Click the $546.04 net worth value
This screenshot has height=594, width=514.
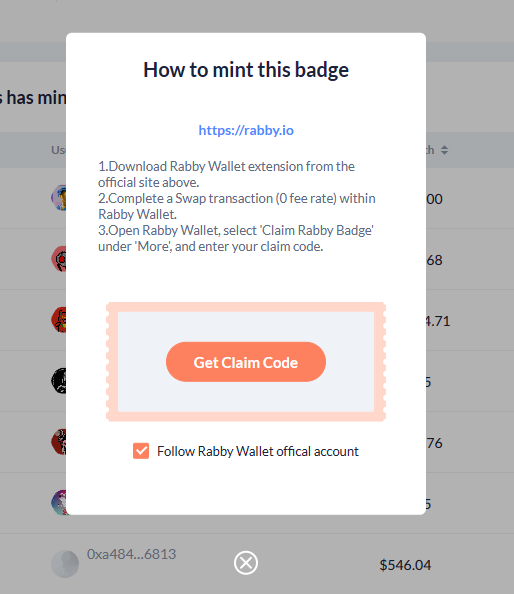pos(405,565)
